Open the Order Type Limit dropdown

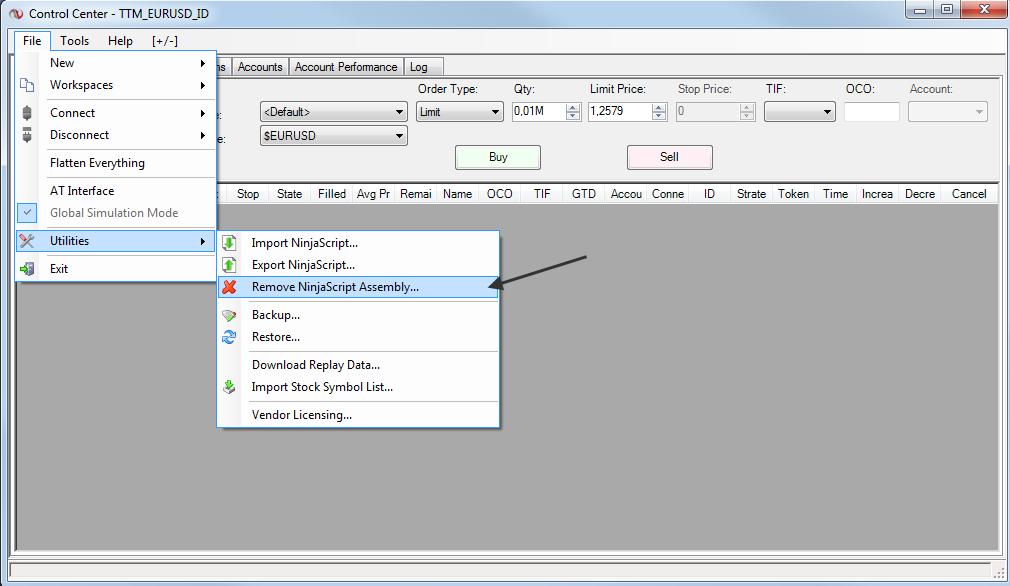click(459, 111)
